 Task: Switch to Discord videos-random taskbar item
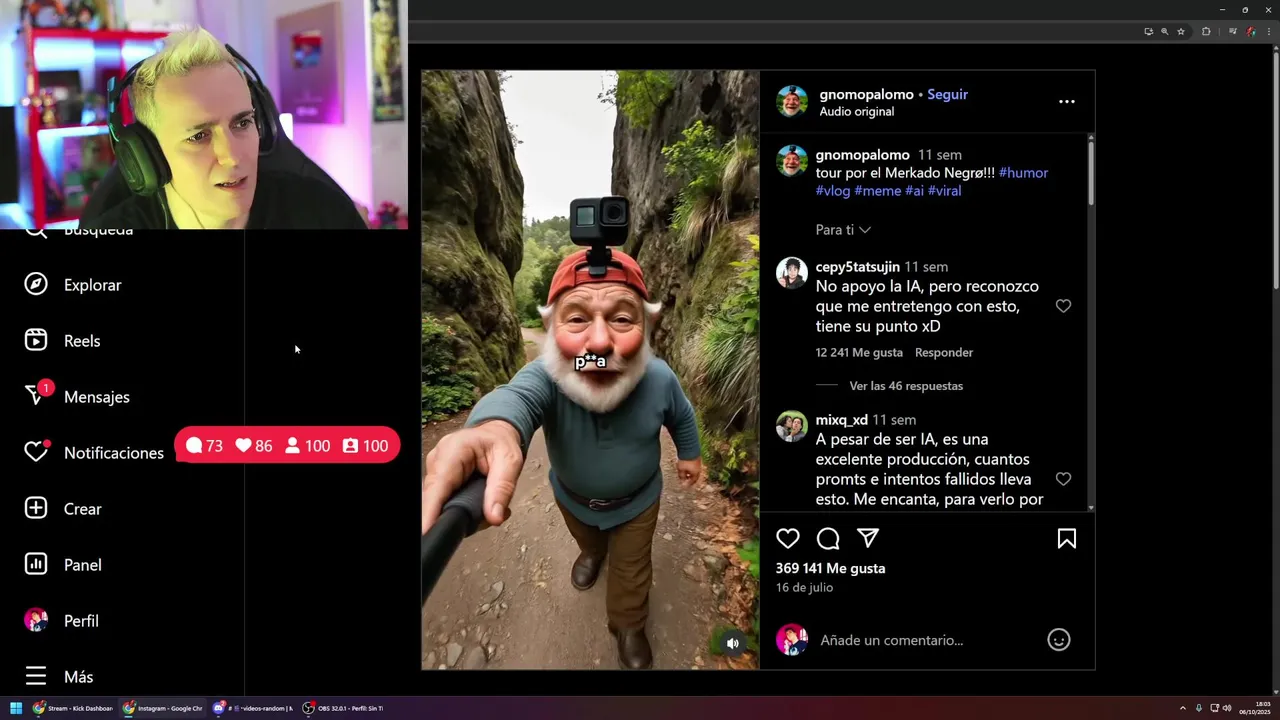pyautogui.click(x=253, y=708)
